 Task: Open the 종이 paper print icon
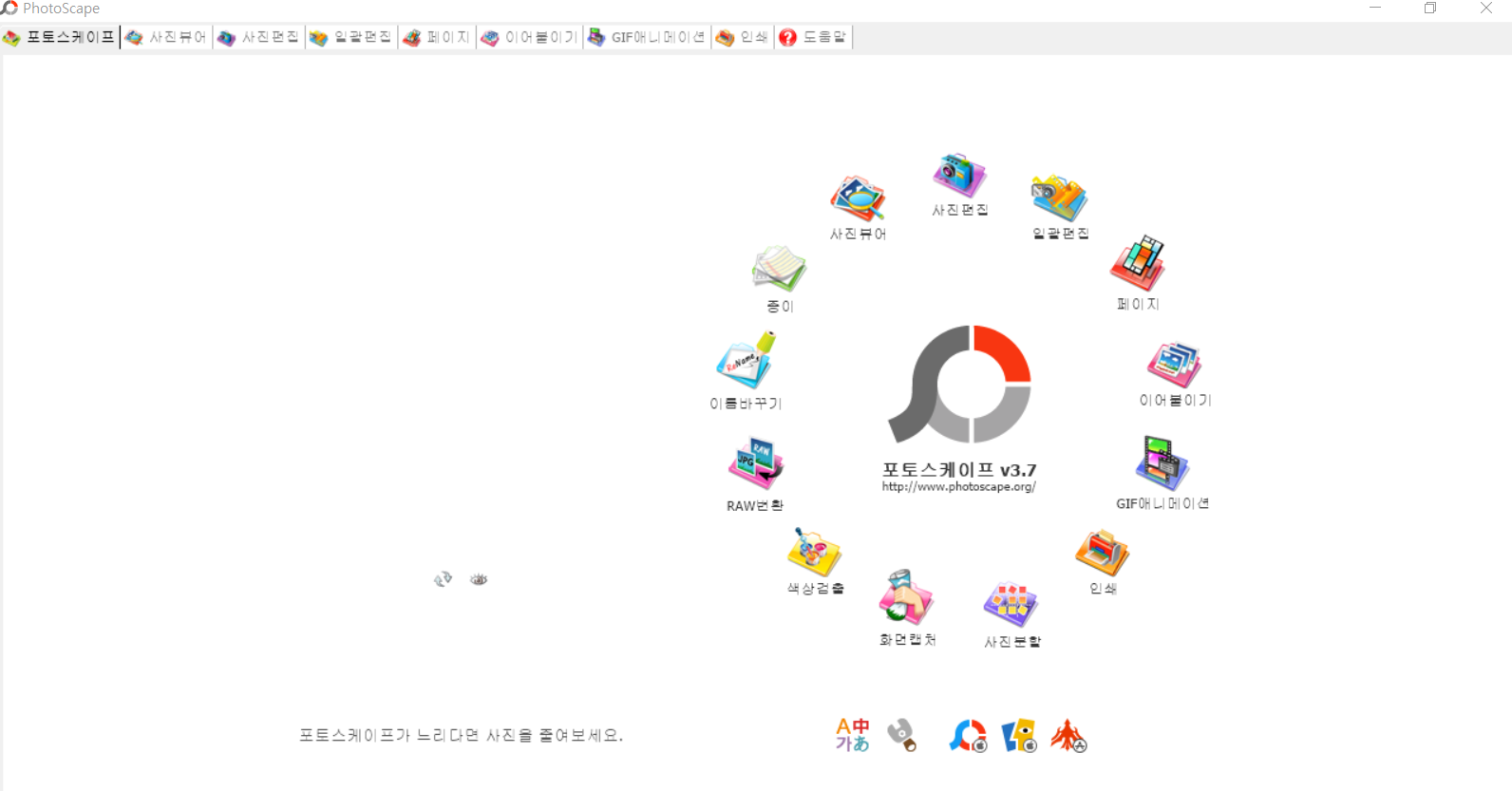(780, 269)
